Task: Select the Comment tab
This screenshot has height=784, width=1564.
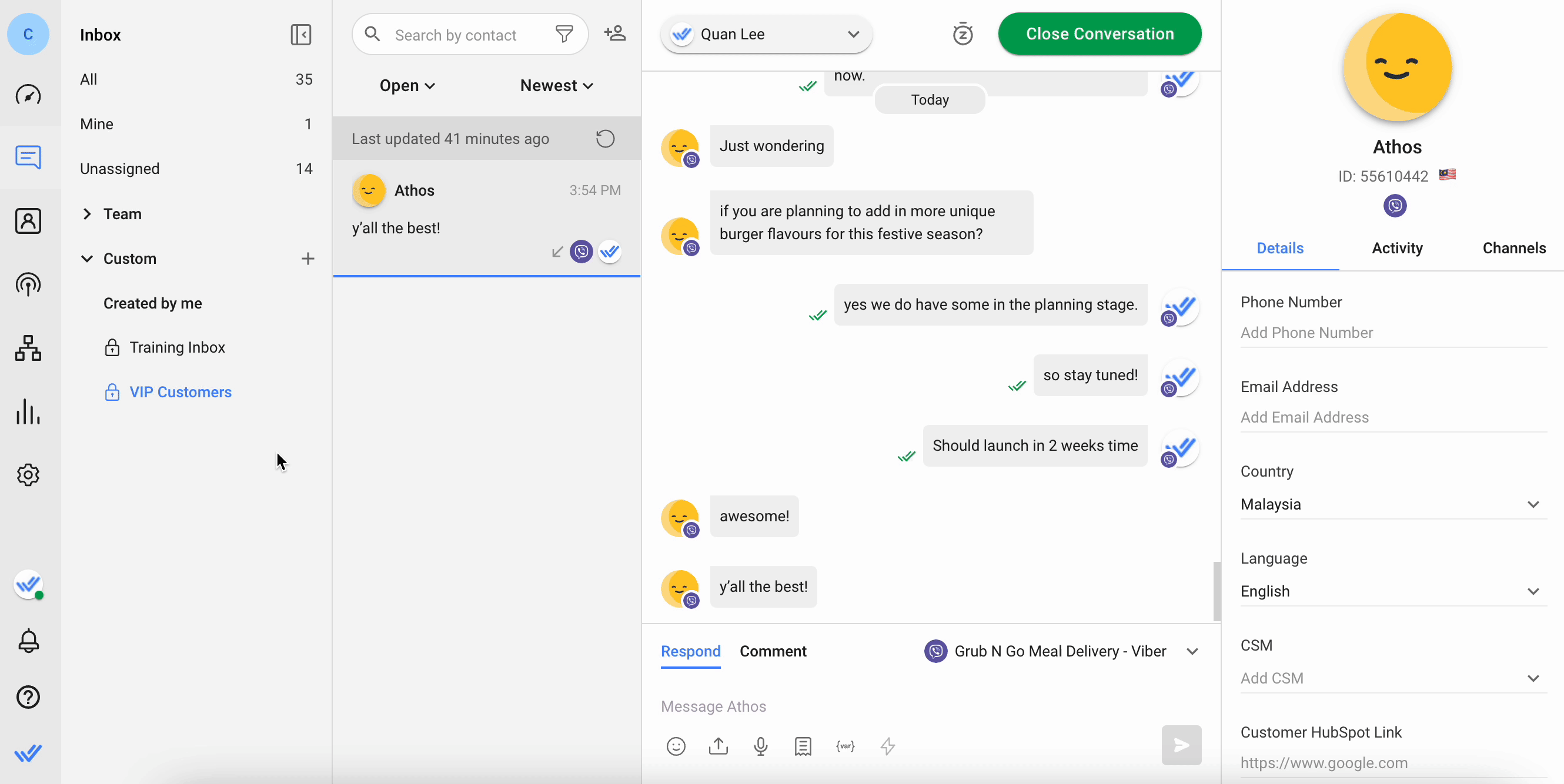Action: pos(773,651)
